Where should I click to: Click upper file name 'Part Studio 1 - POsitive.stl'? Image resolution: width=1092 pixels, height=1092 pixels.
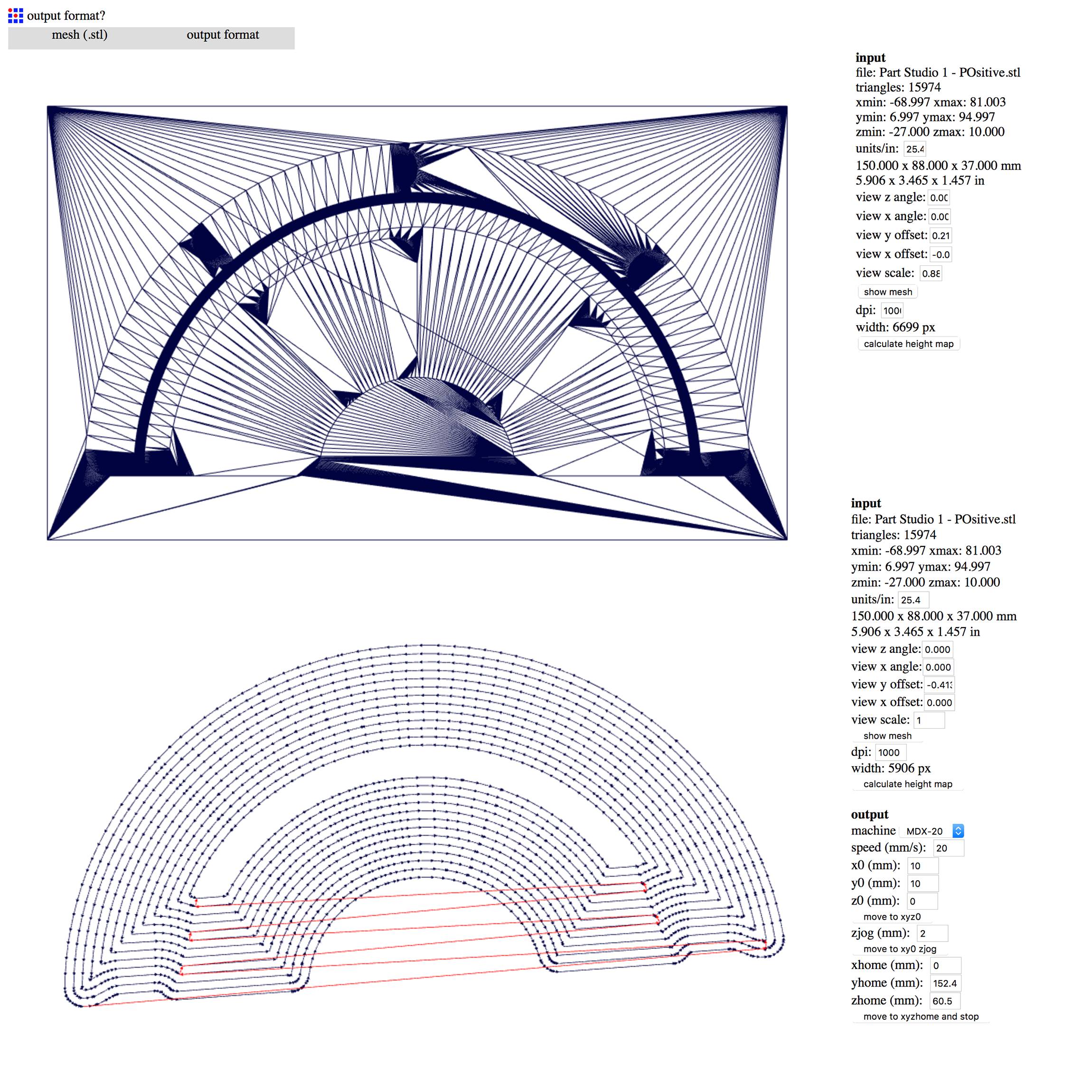click(x=950, y=72)
